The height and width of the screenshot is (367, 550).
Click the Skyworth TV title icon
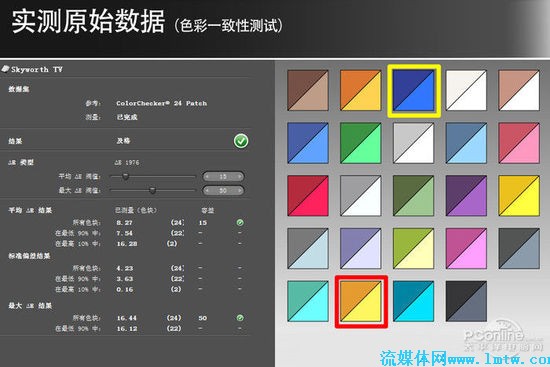[x=5, y=69]
